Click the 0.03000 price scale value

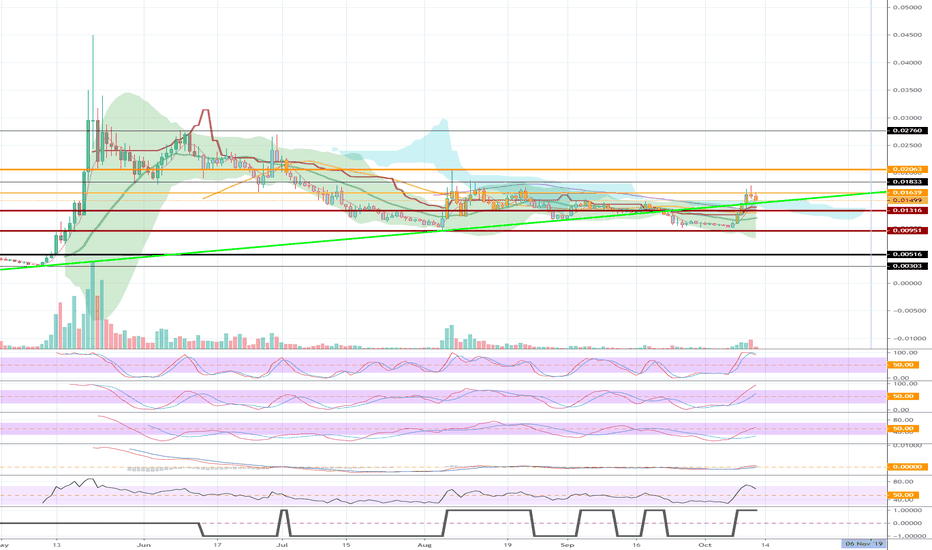click(908, 118)
